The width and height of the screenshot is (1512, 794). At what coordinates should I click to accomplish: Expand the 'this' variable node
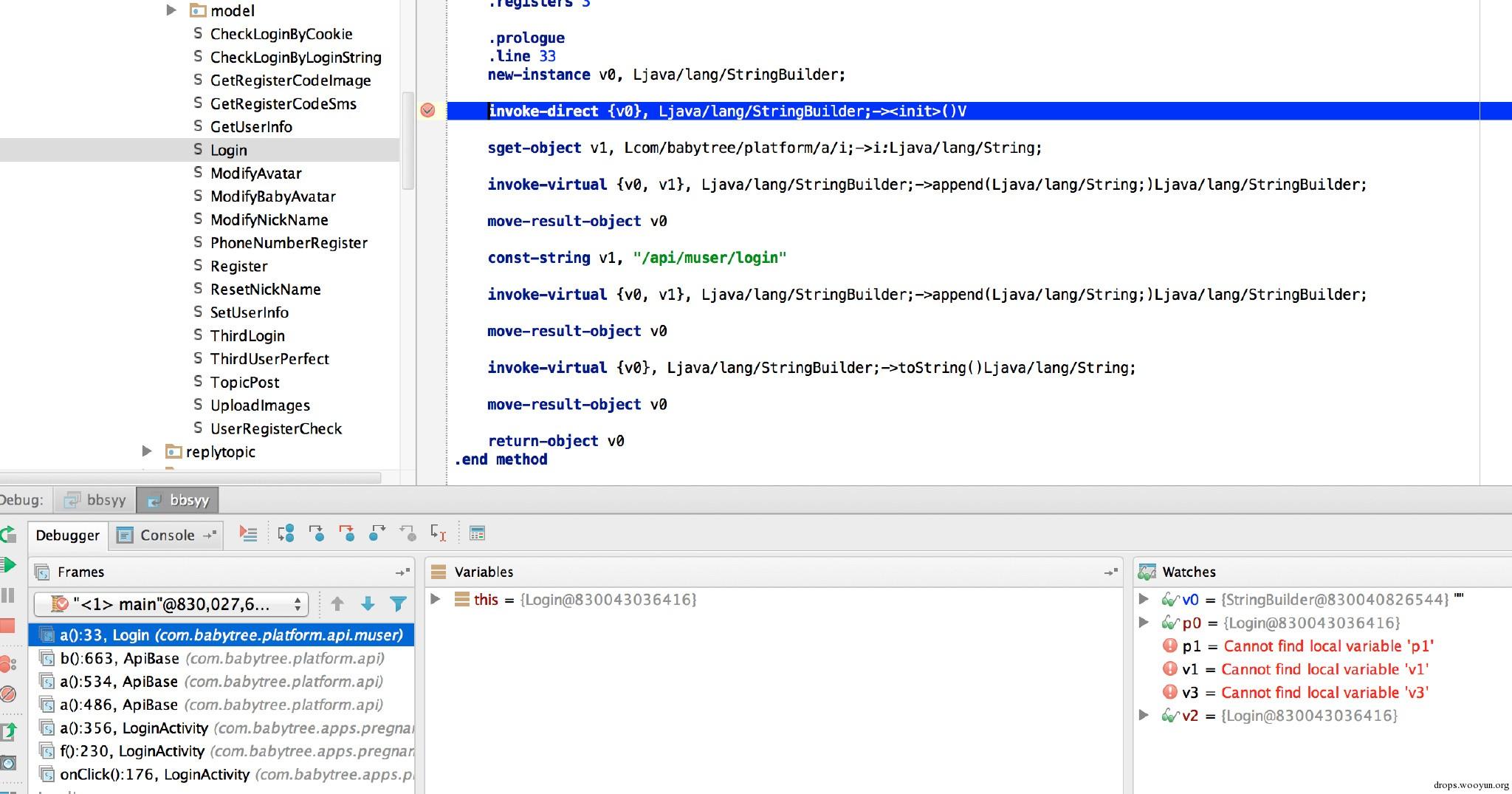coord(436,599)
